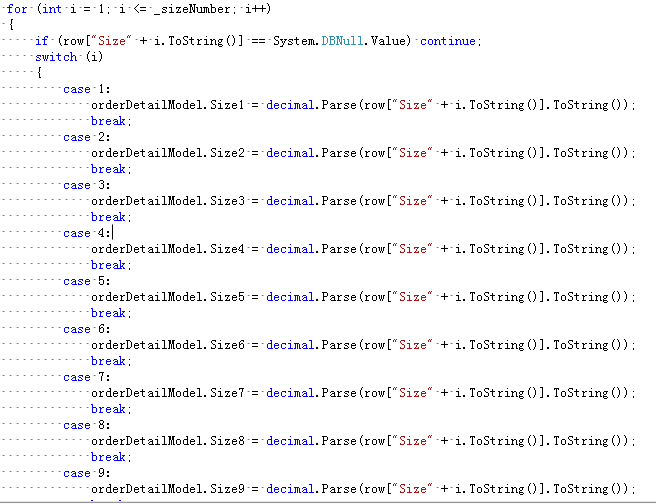This screenshot has height=504, width=656.
Task: Click 'case 9:' label
Action: (x=87, y=473)
